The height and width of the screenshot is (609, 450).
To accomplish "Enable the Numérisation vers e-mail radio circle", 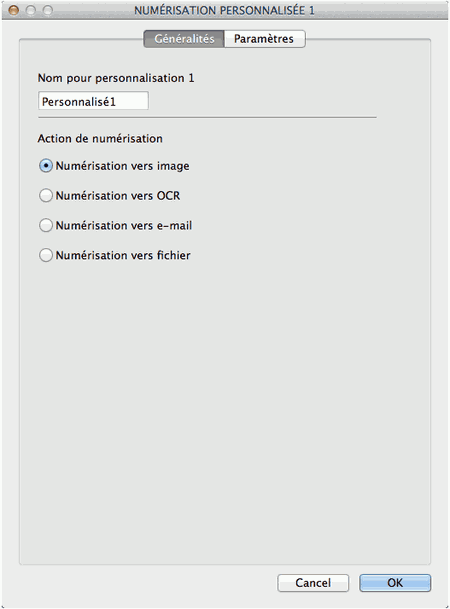I will click(x=46, y=225).
